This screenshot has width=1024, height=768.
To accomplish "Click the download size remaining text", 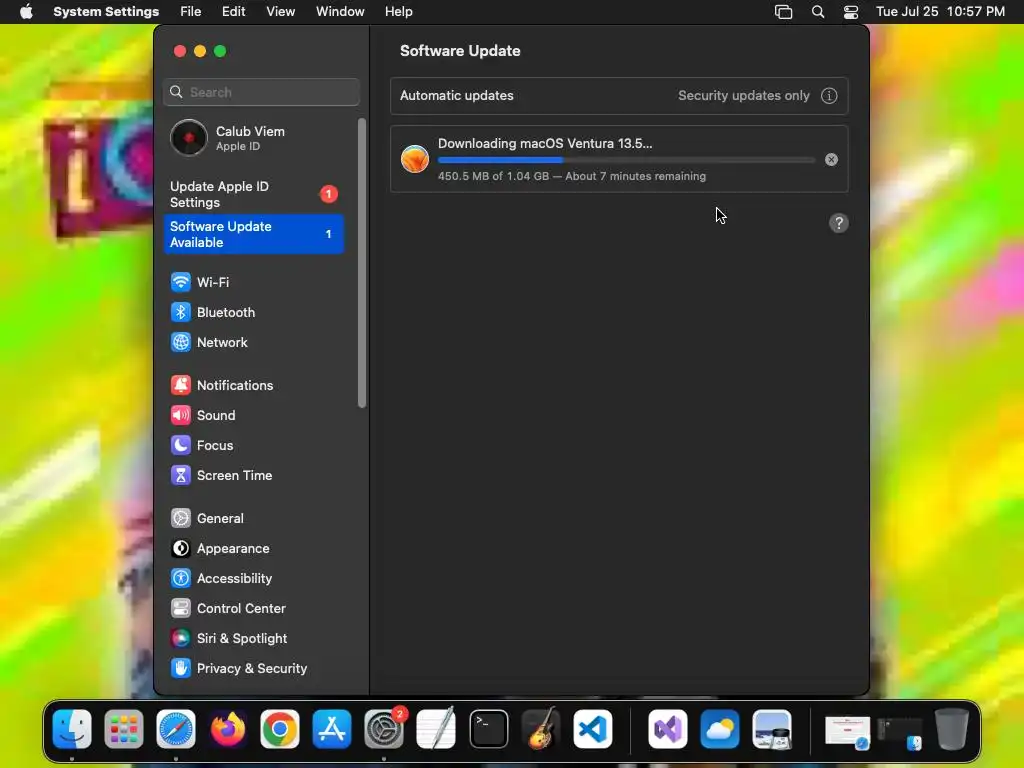I will click(x=571, y=176).
